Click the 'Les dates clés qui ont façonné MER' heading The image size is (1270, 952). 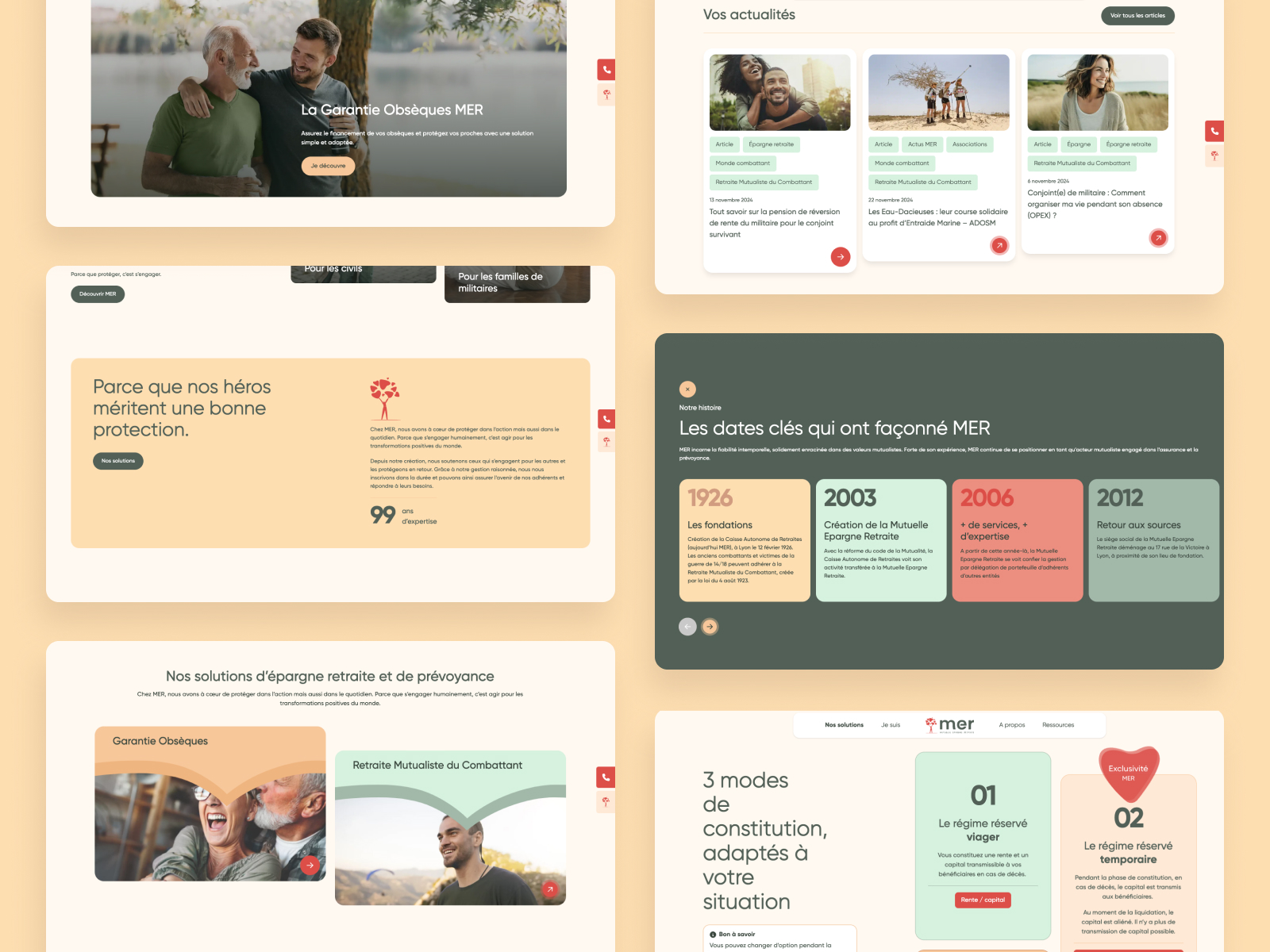coord(835,428)
